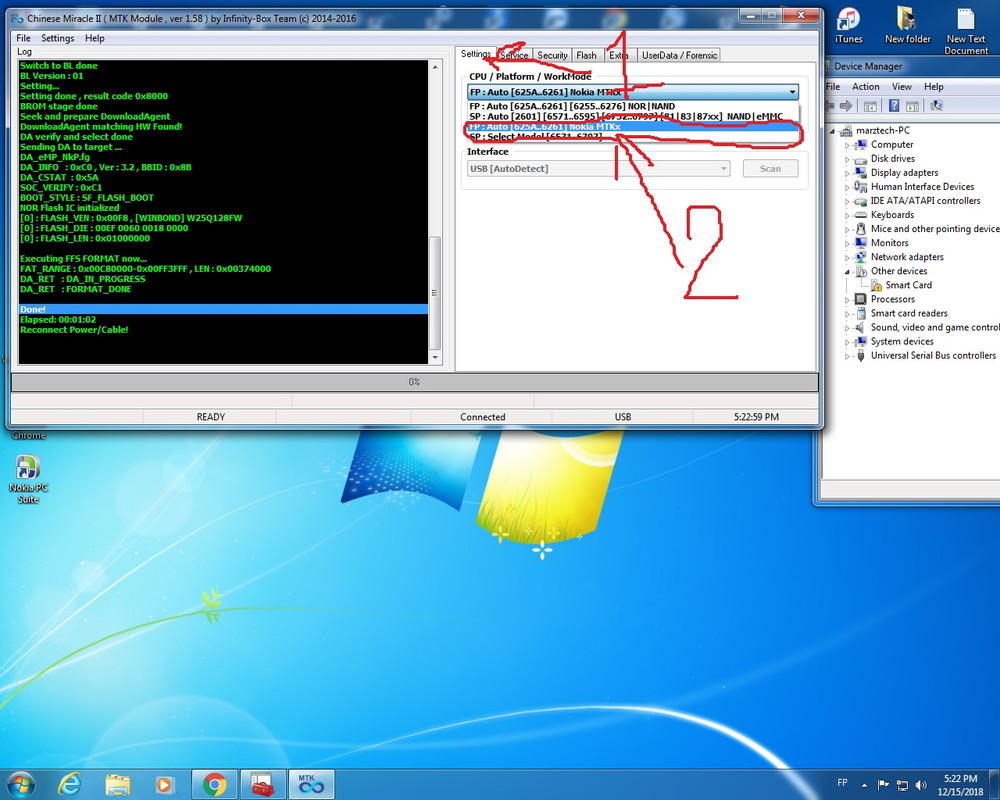
Task: Switch to the Security tab
Action: pos(552,56)
